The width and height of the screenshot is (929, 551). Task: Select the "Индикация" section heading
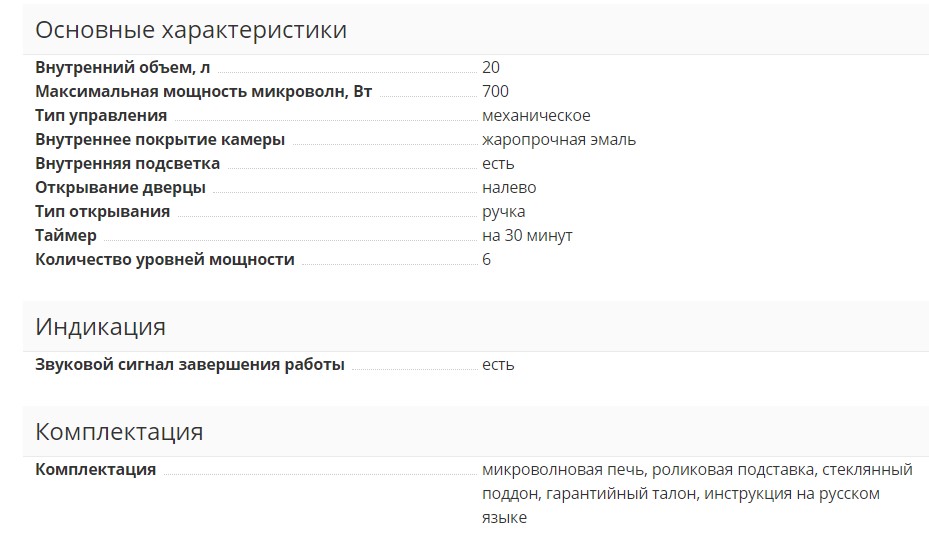[x=100, y=327]
